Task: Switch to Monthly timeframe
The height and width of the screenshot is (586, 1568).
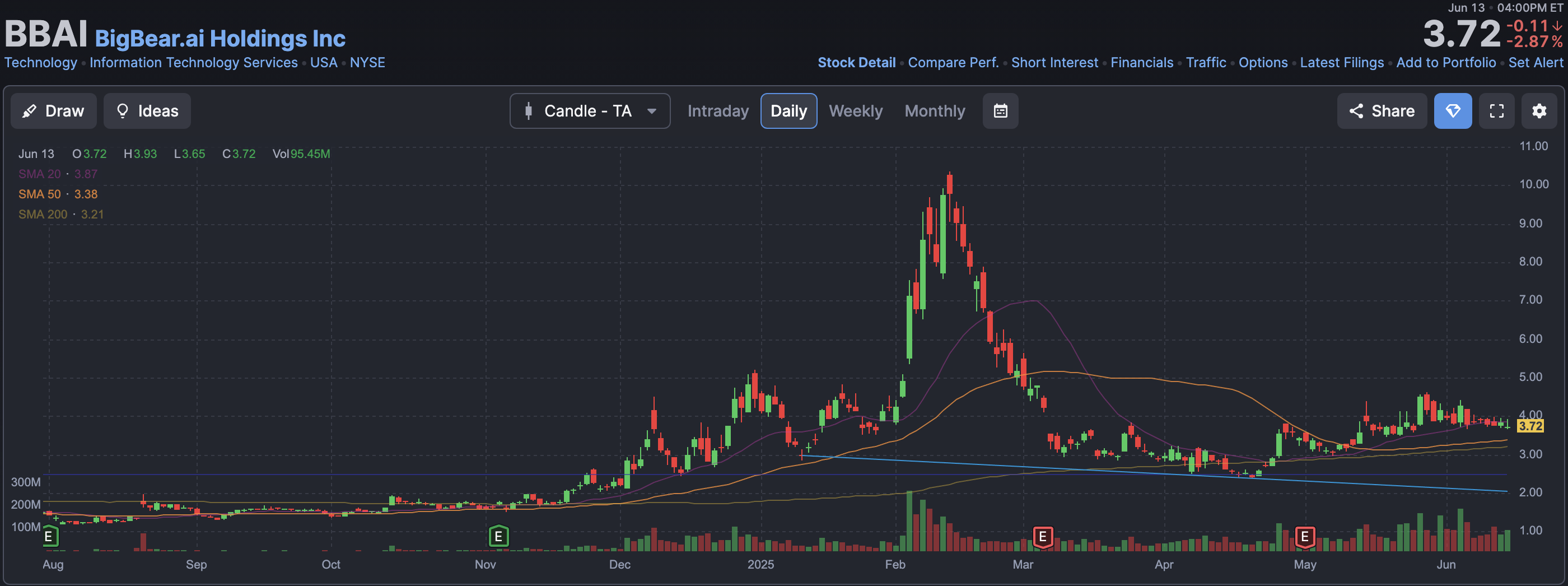Action: click(x=934, y=111)
